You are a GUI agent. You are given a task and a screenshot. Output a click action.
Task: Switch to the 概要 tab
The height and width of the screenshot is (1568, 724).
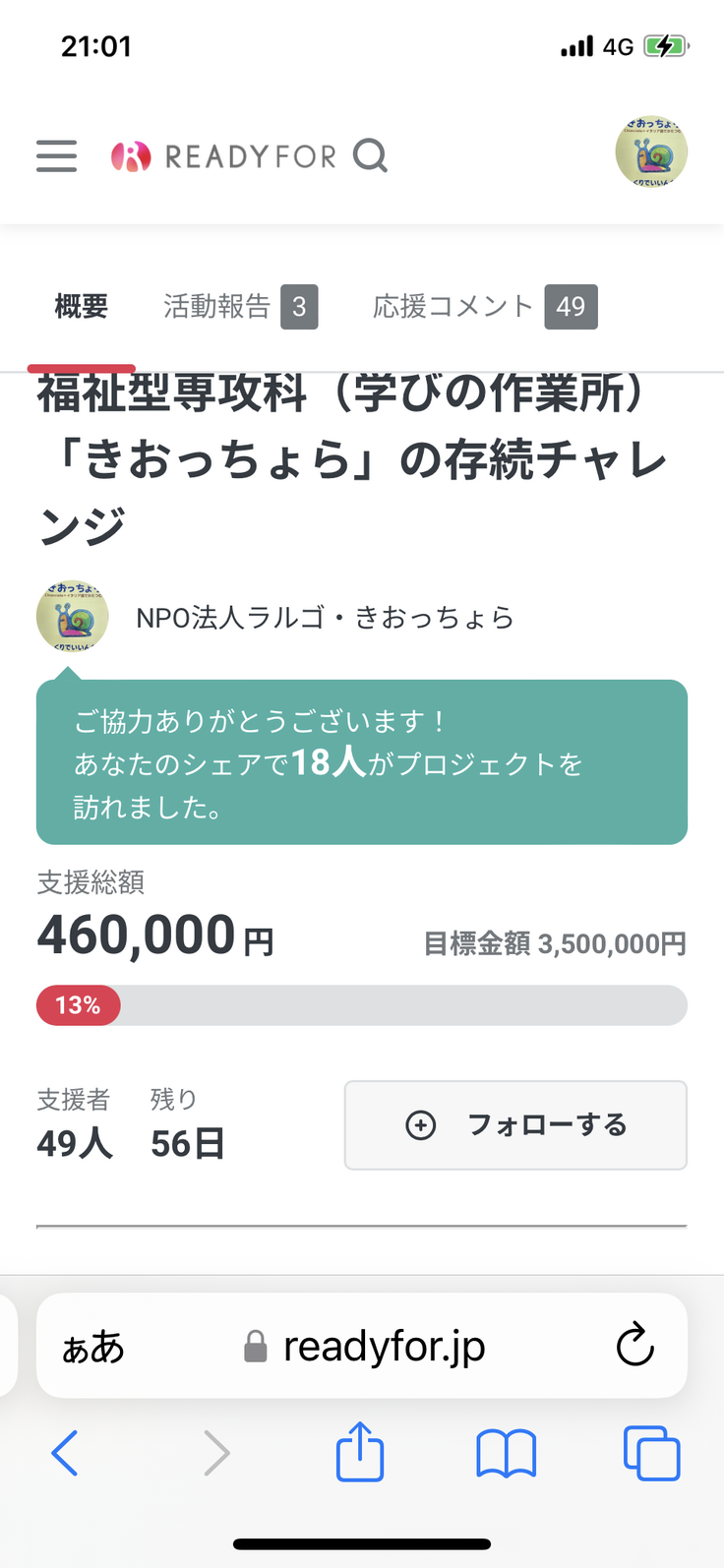(82, 307)
